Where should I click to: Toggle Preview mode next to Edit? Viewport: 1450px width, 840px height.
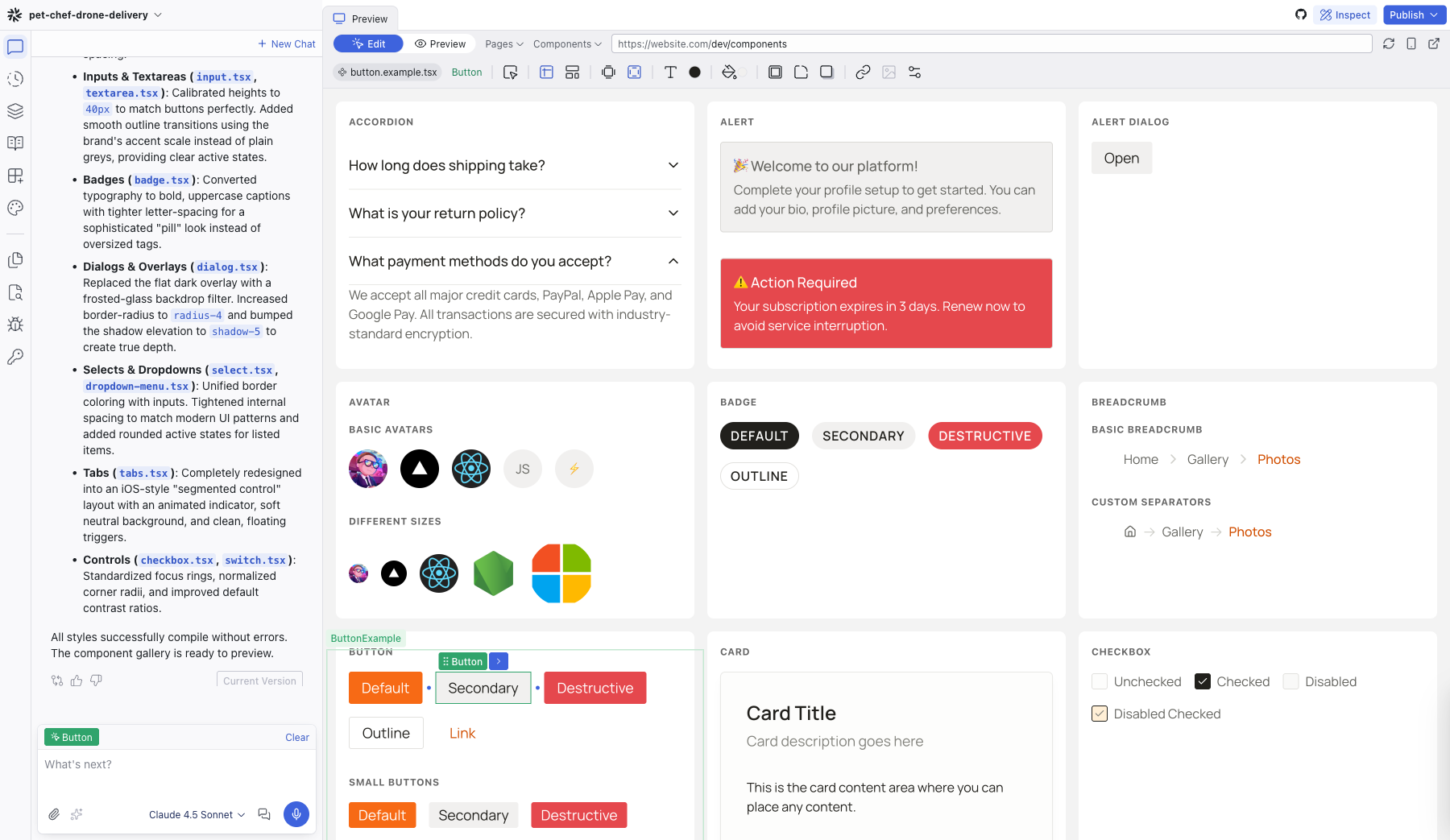[441, 44]
